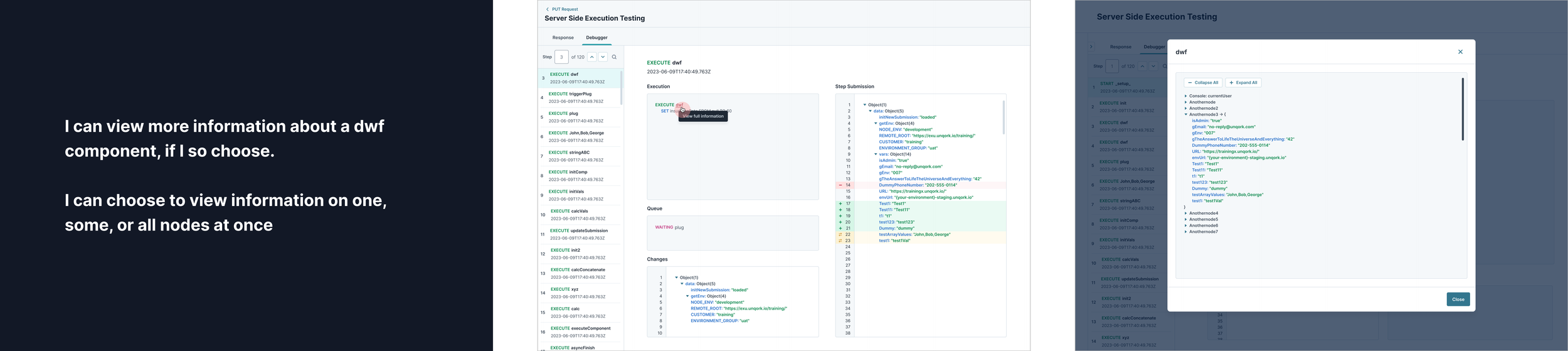The image size is (1568, 351).
Task: Click the added Test1 line 17 in Step Submission
Action: point(920,203)
